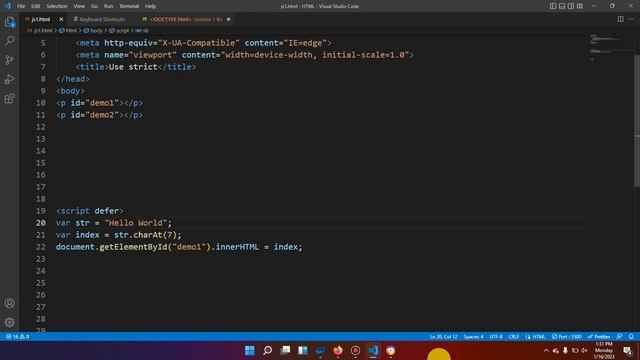Open the Edit menu
This screenshot has height=360, width=640.
pyautogui.click(x=36, y=6)
